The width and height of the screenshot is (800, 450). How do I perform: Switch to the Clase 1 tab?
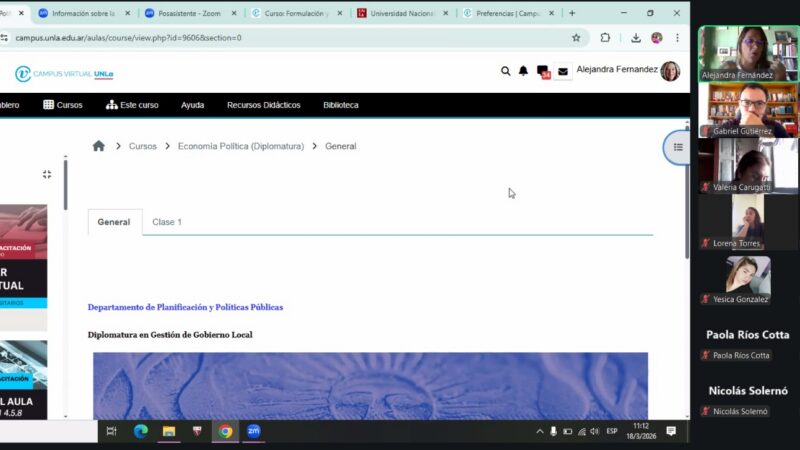pyautogui.click(x=167, y=222)
